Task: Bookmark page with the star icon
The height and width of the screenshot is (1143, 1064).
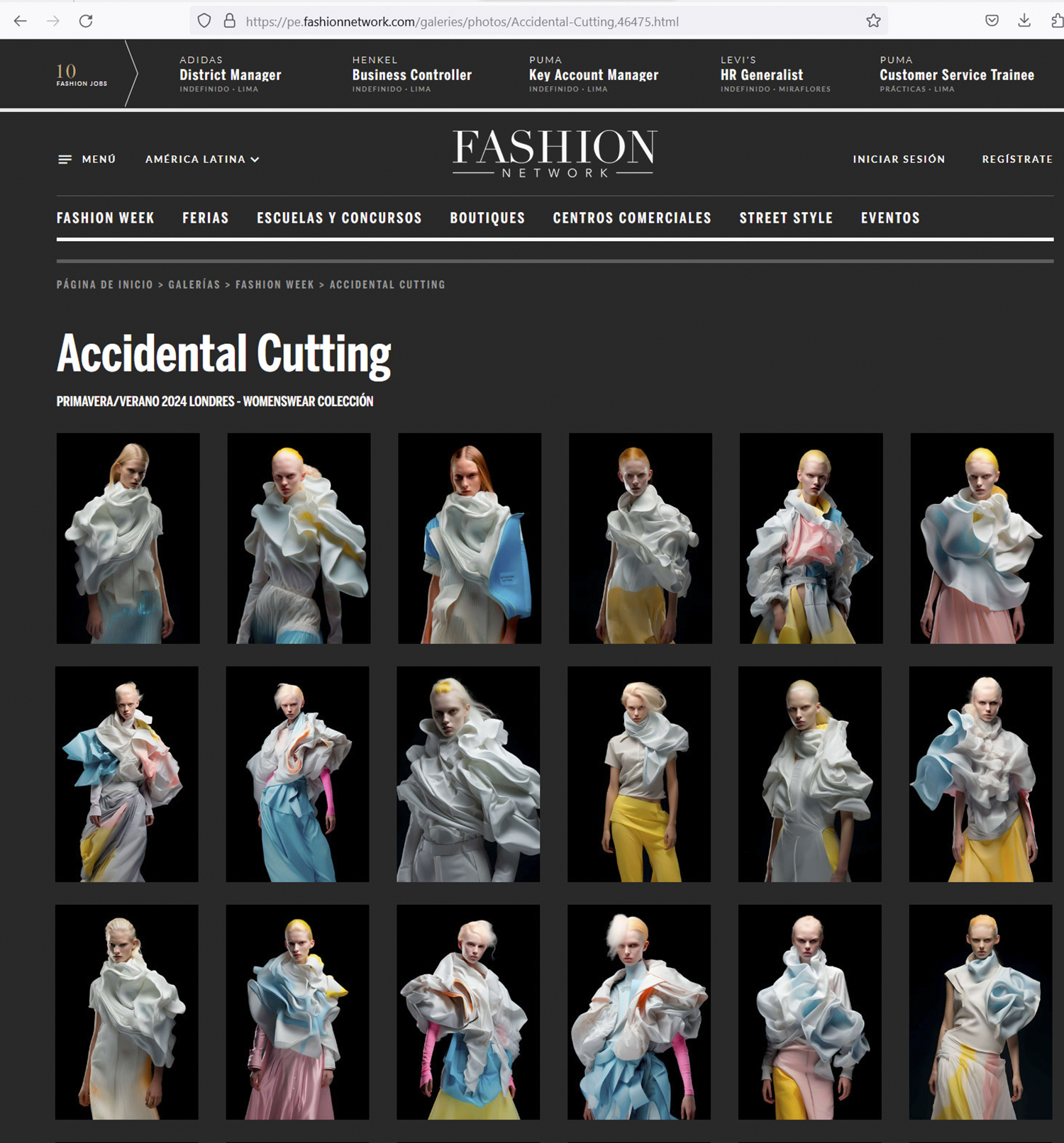Action: tap(873, 21)
